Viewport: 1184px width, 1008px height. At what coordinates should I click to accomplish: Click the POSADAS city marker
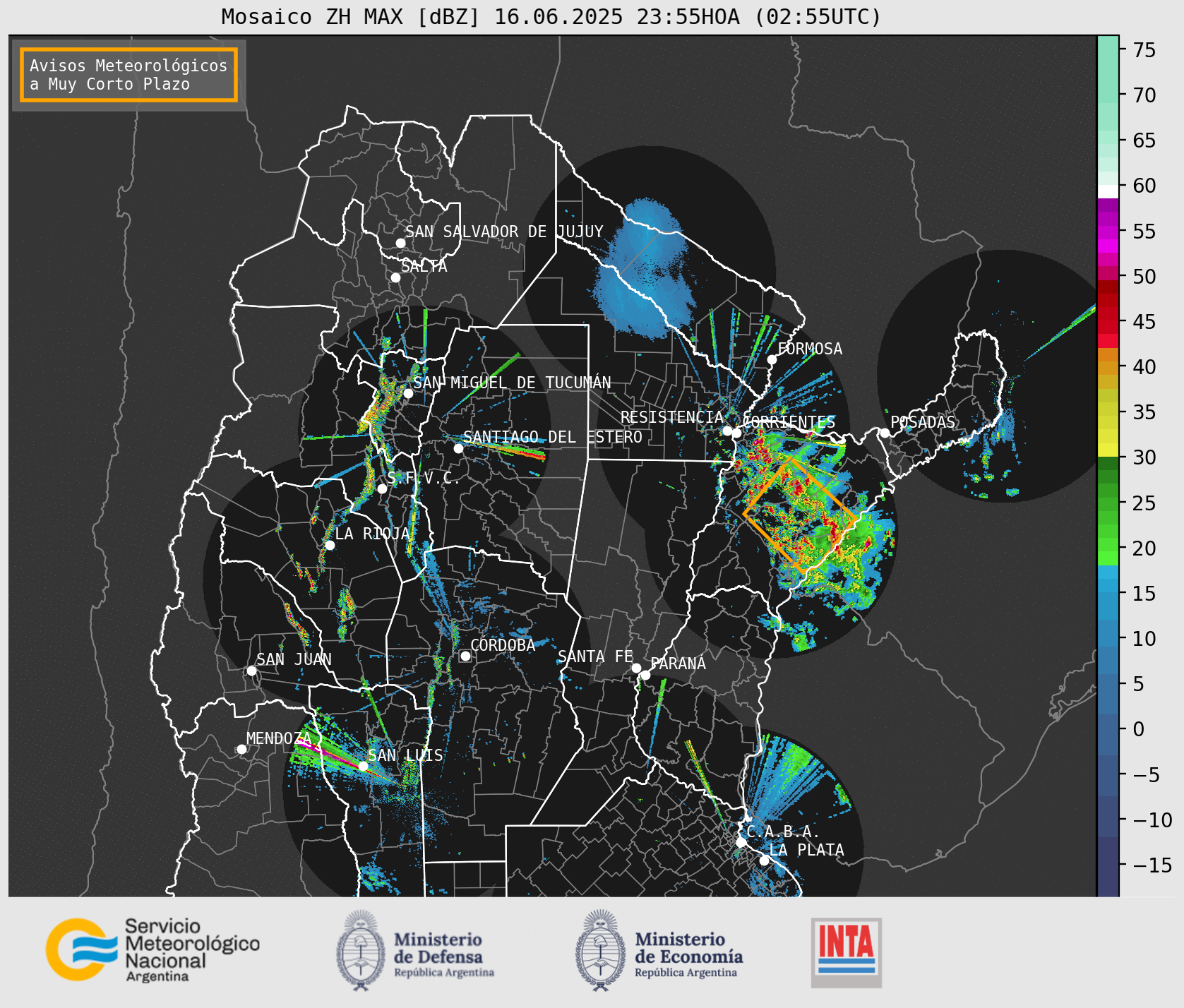tap(885, 433)
